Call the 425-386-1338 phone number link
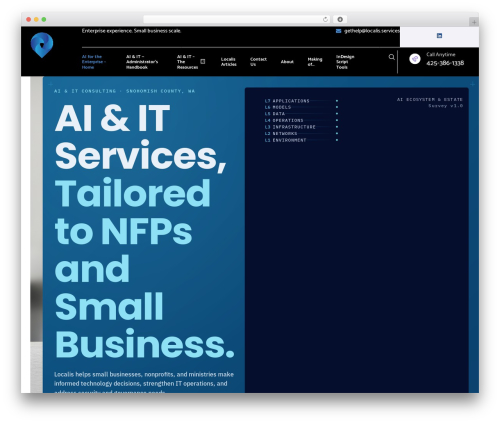 (x=445, y=63)
